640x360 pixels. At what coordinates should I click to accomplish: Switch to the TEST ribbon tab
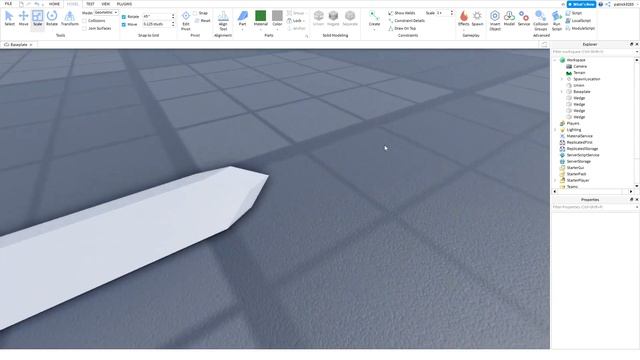coord(90,4)
